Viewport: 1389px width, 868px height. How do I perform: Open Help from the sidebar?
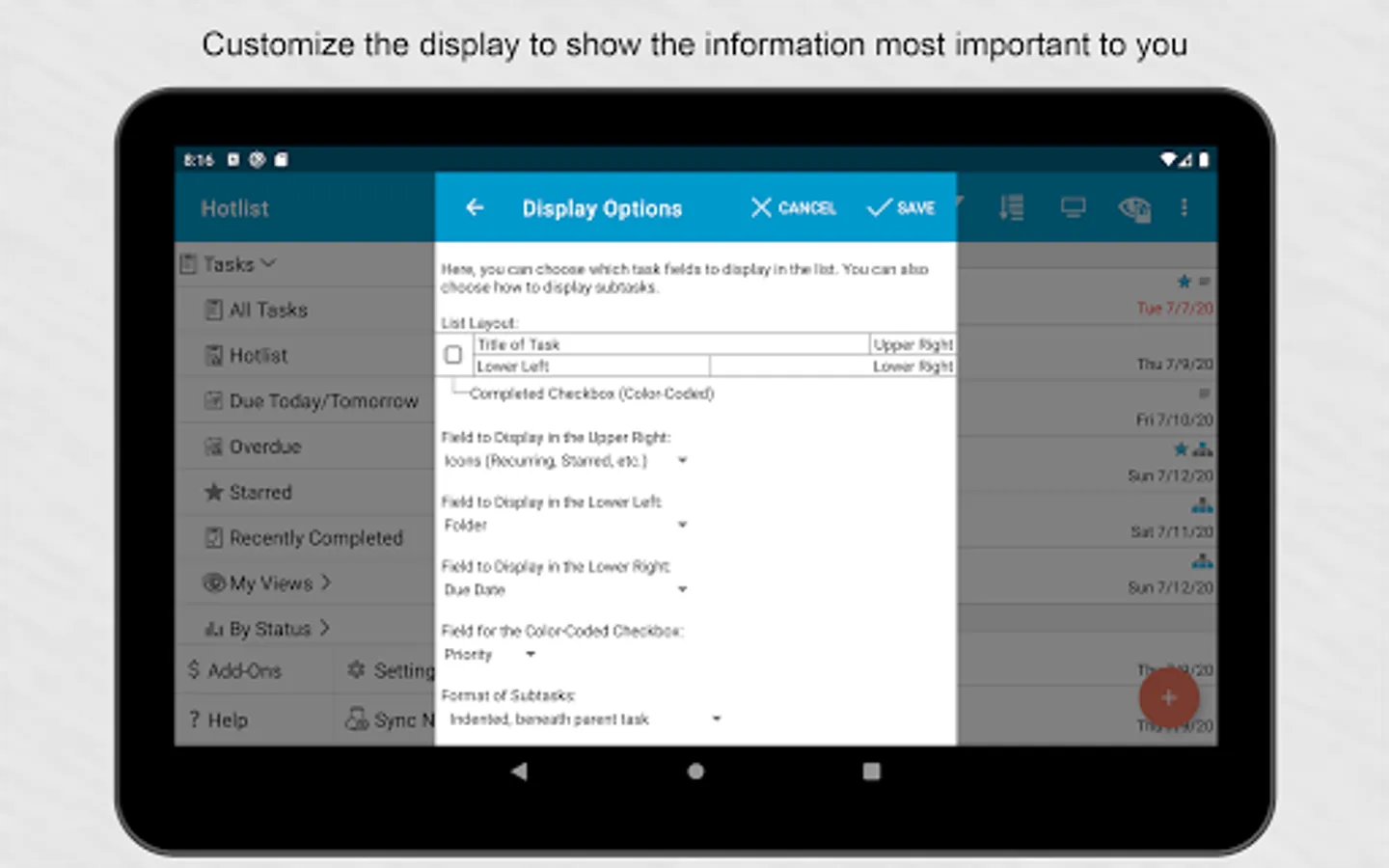coord(219,720)
